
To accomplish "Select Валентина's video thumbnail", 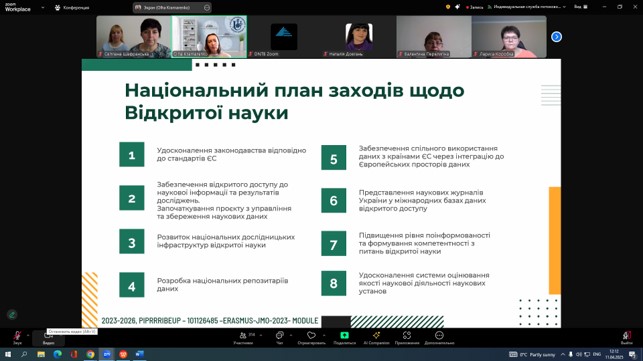I will pyautogui.click(x=434, y=37).
